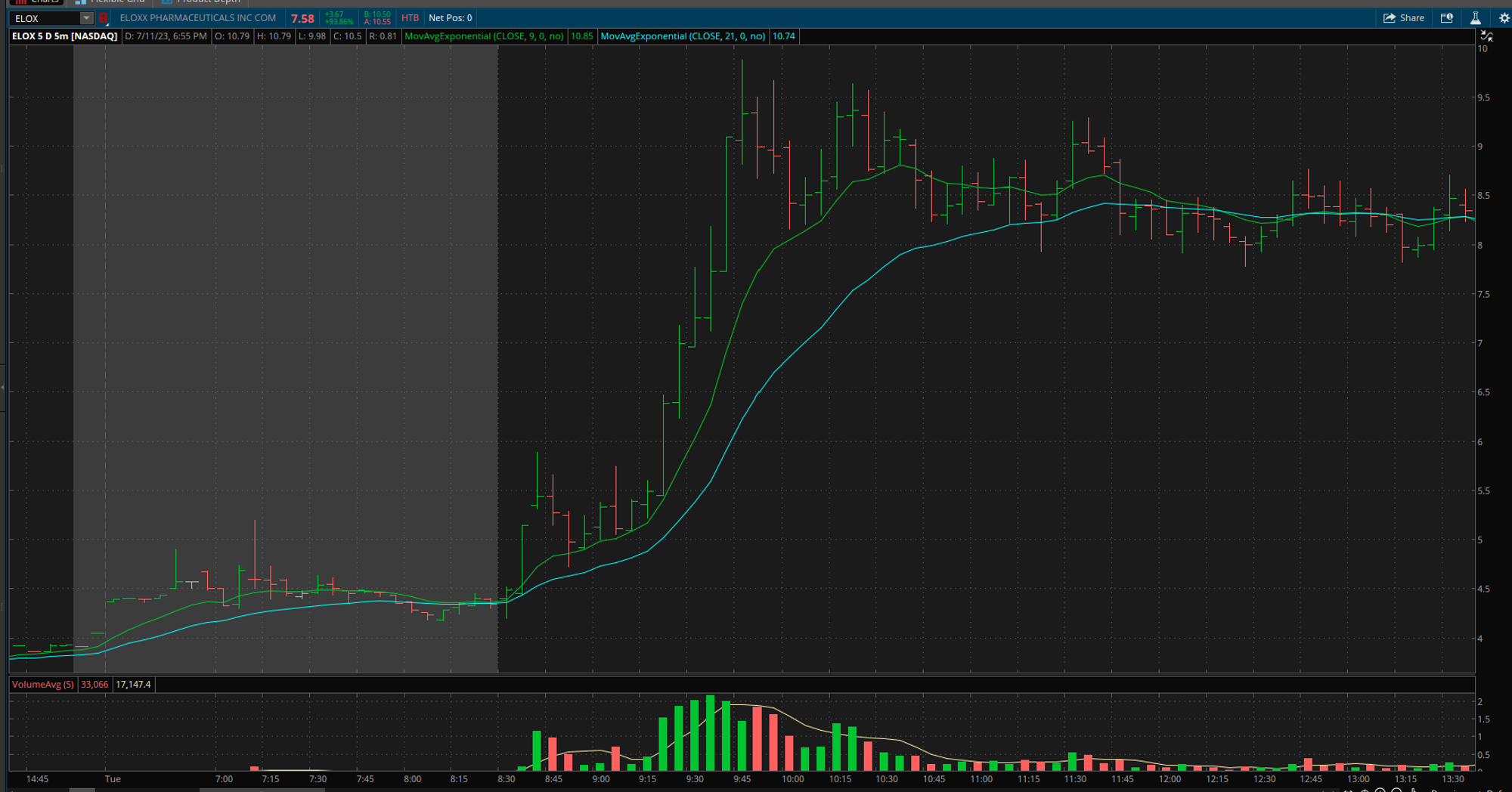Click the Share button
This screenshot has height=792, width=1512.
point(1404,18)
